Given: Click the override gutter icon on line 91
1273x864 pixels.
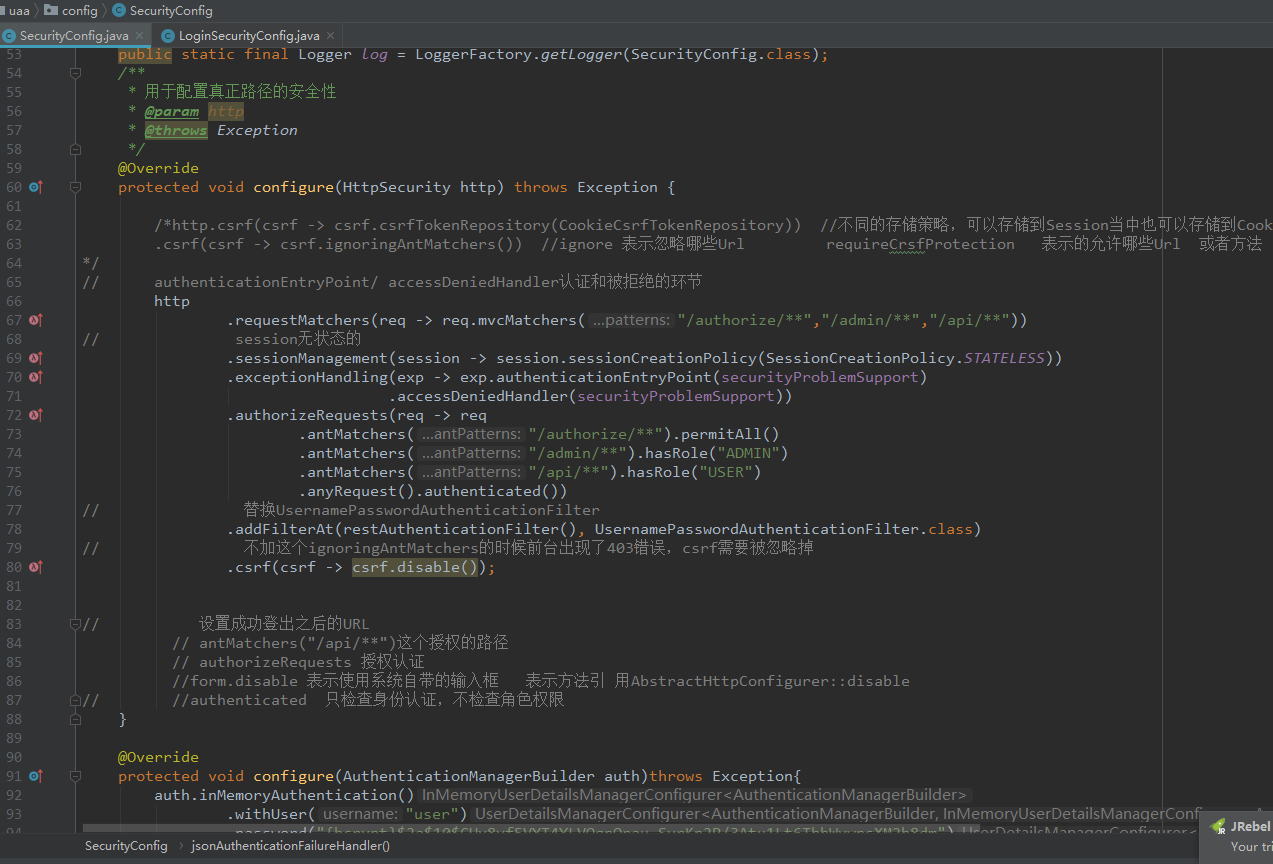Looking at the screenshot, I should pos(35,776).
